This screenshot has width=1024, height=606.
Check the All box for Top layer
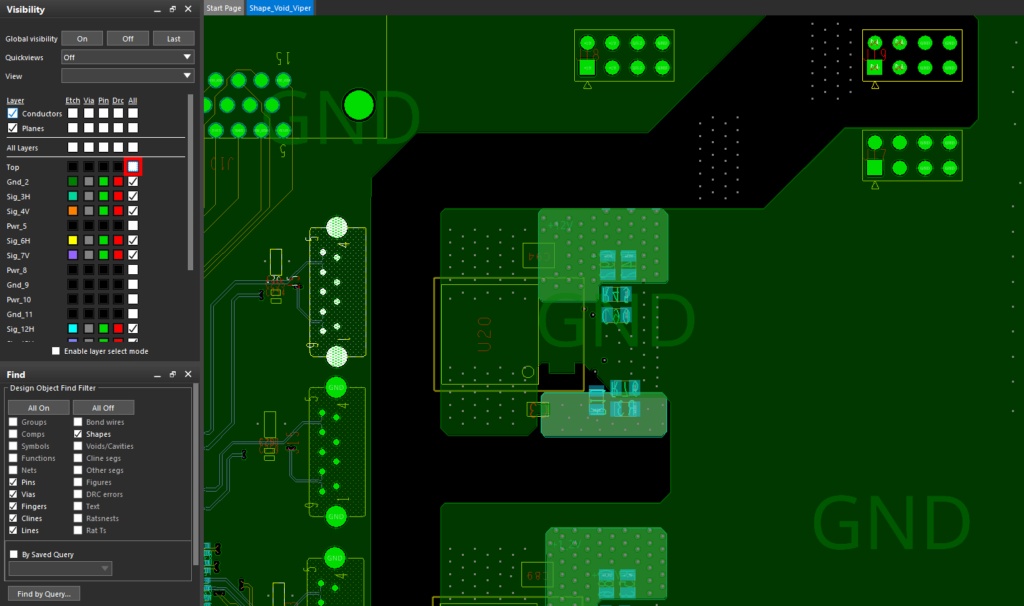tap(133, 167)
